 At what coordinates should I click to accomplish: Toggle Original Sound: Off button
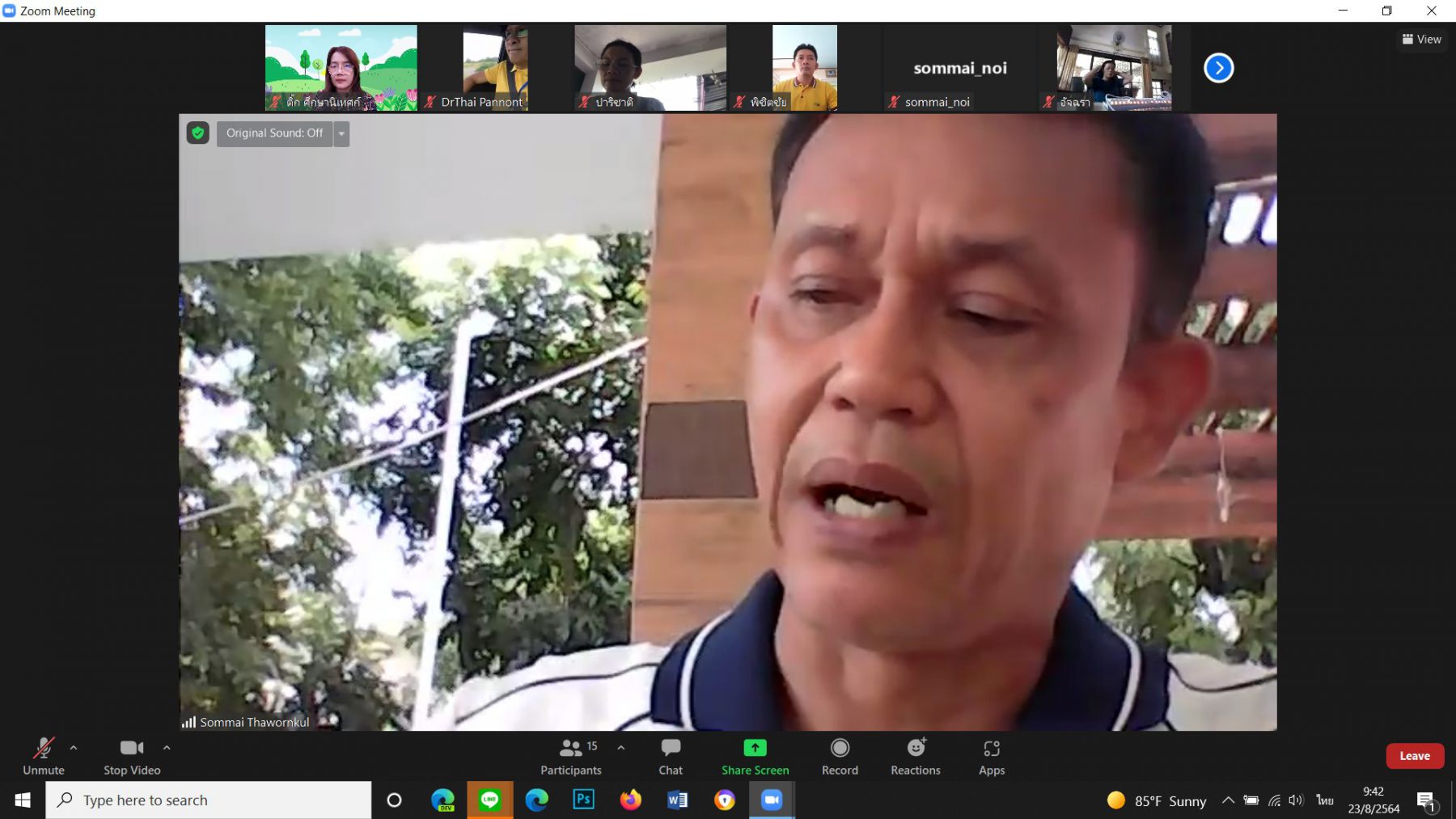(x=274, y=133)
